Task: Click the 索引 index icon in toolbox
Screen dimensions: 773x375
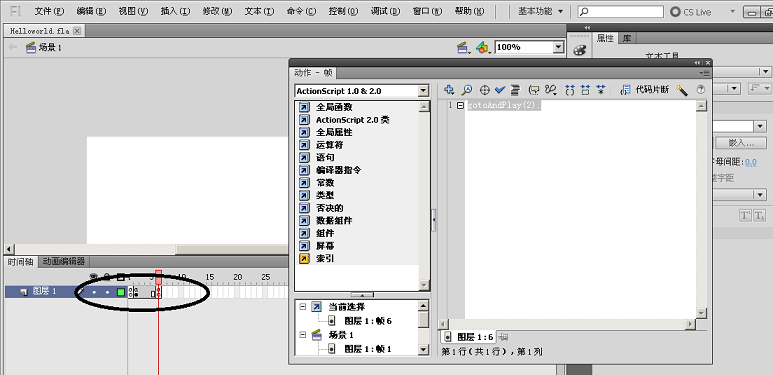Action: [305, 258]
